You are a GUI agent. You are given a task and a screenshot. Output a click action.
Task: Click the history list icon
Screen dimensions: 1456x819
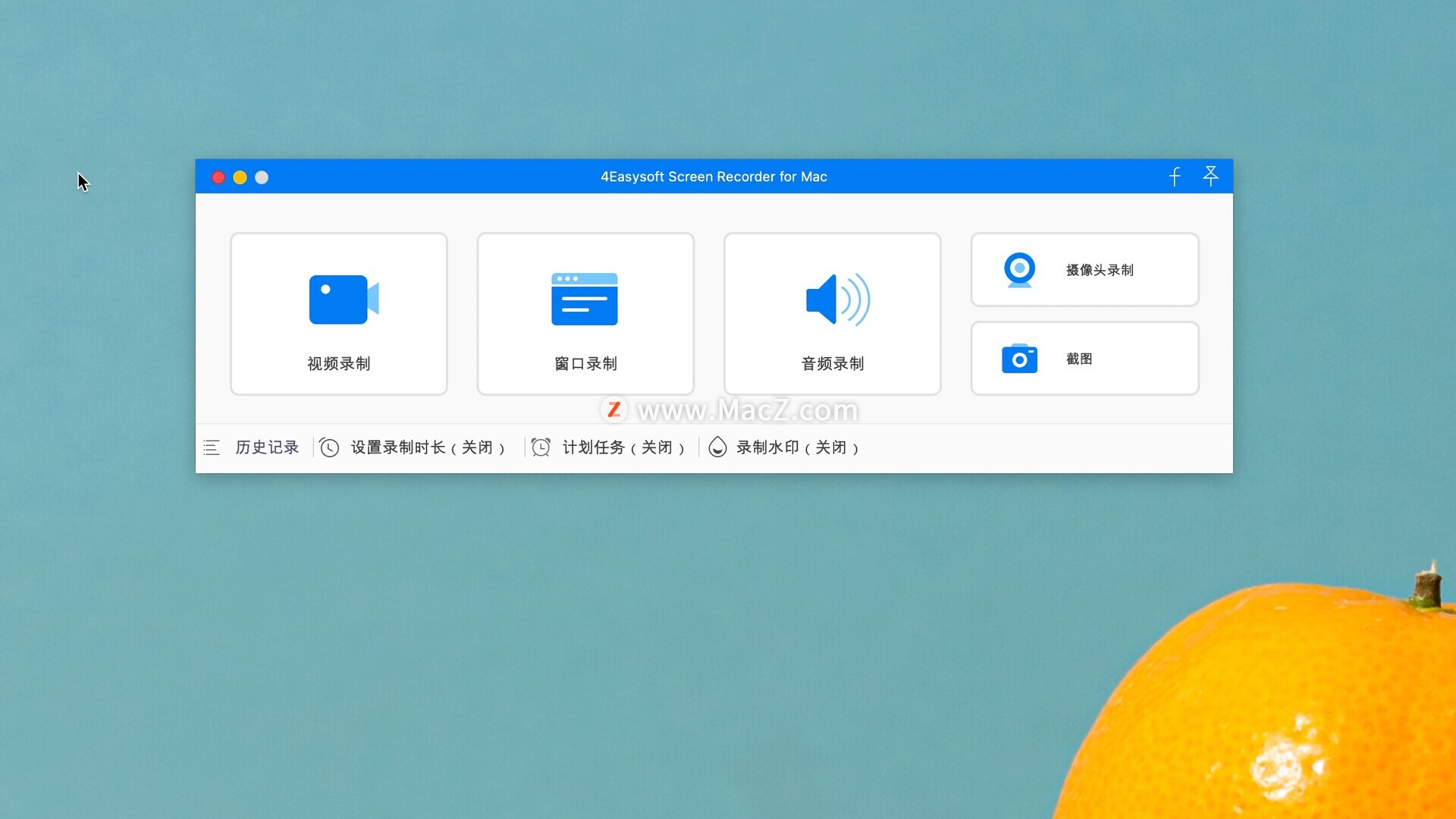point(212,447)
